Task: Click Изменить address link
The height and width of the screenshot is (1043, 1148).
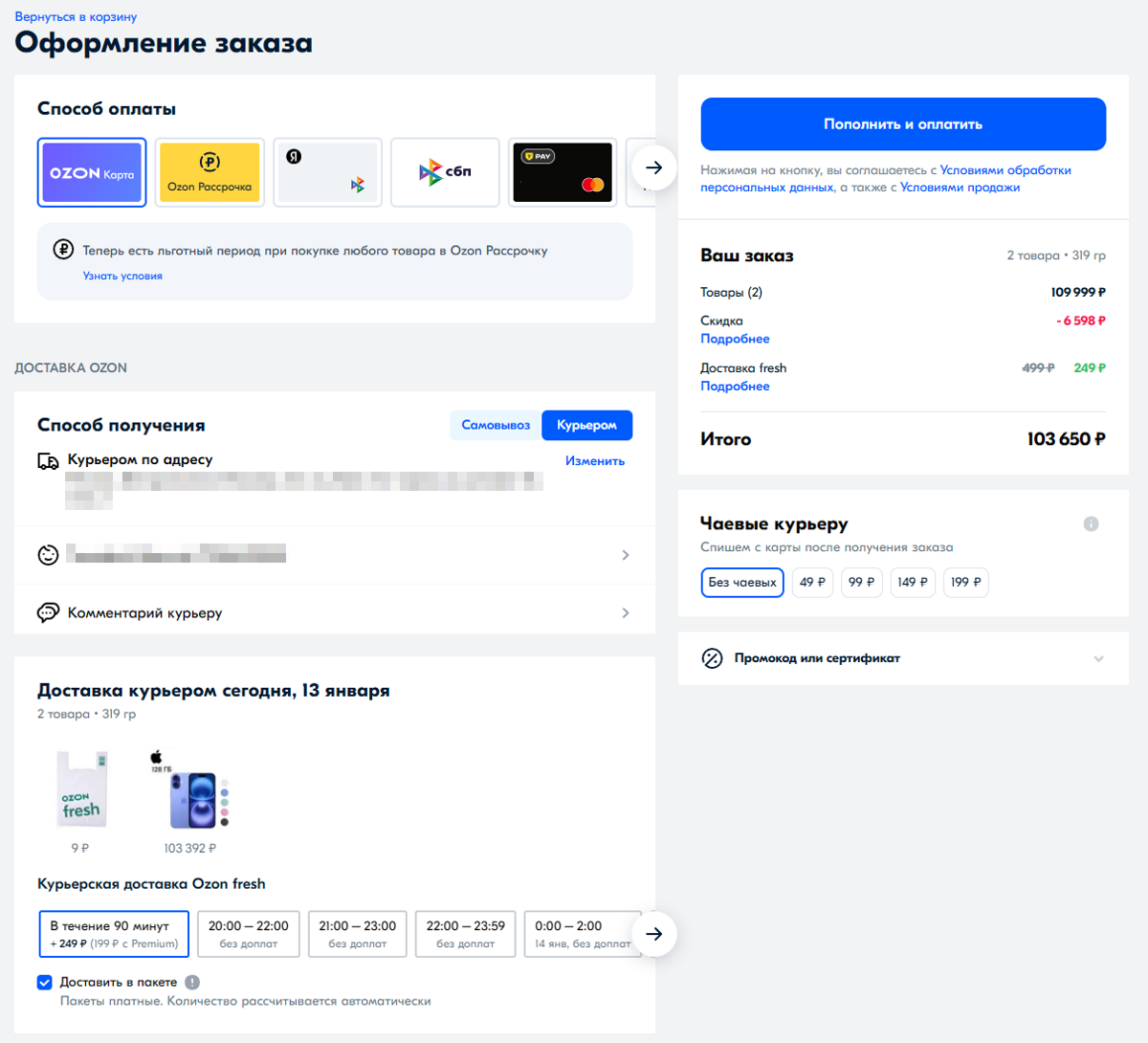Action: 594,460
